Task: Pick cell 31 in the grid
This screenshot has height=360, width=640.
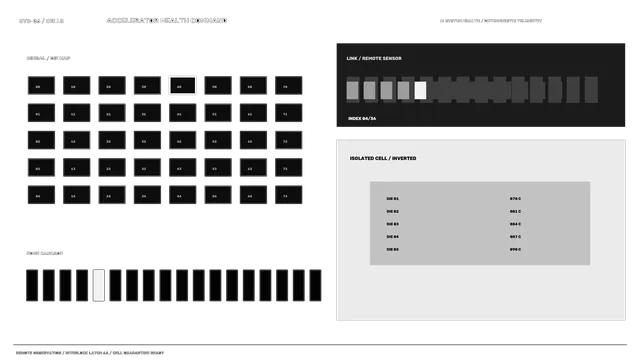Action: 147,113
